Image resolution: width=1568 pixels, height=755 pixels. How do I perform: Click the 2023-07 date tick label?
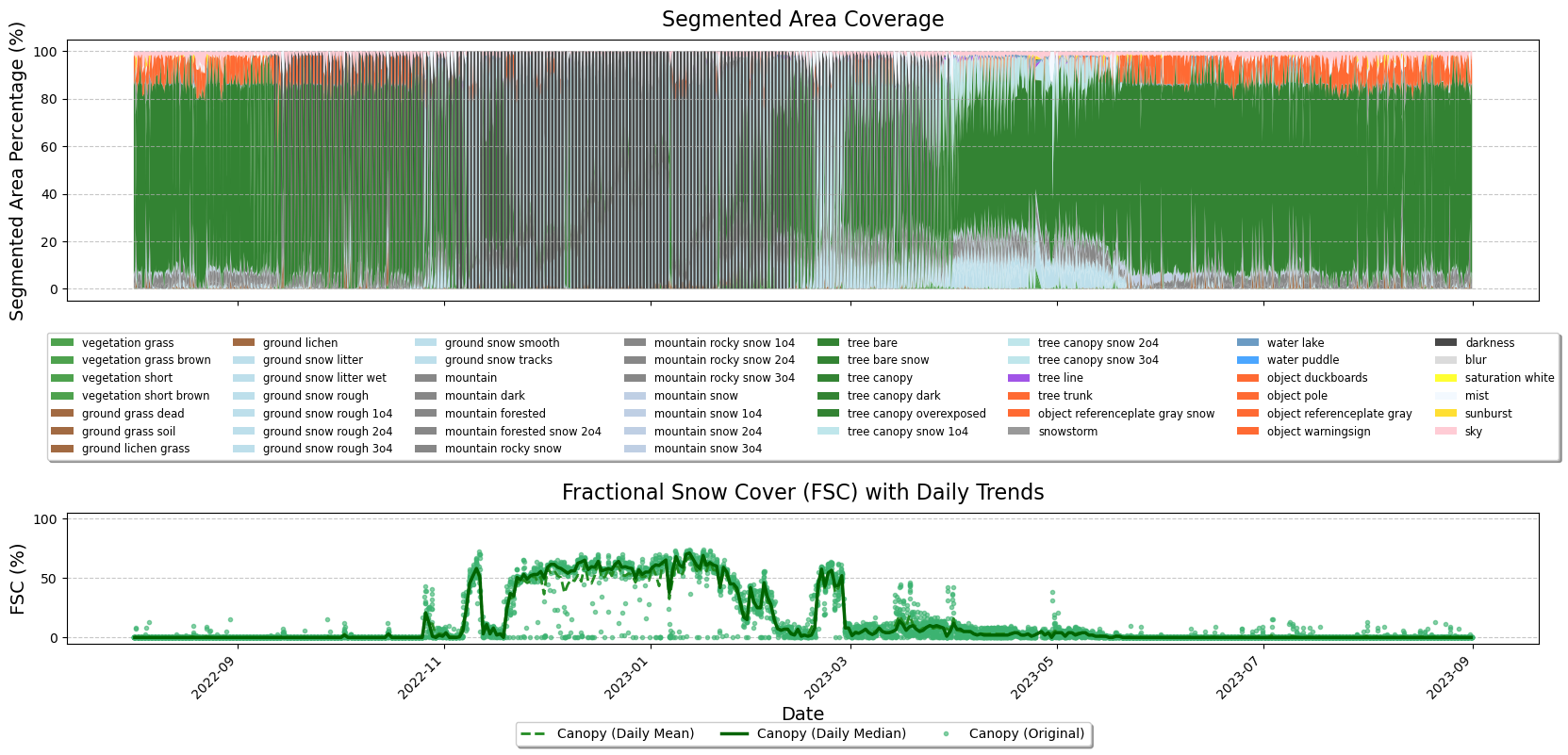tap(1238, 677)
